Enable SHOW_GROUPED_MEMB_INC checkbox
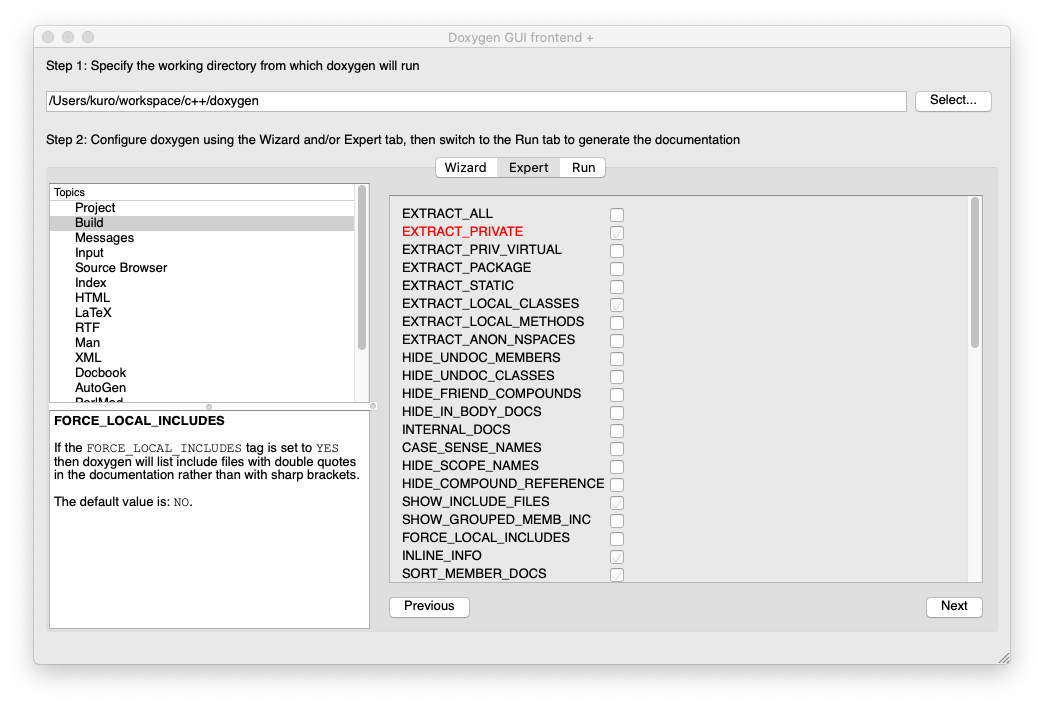This screenshot has width=1044, height=706. [x=617, y=520]
